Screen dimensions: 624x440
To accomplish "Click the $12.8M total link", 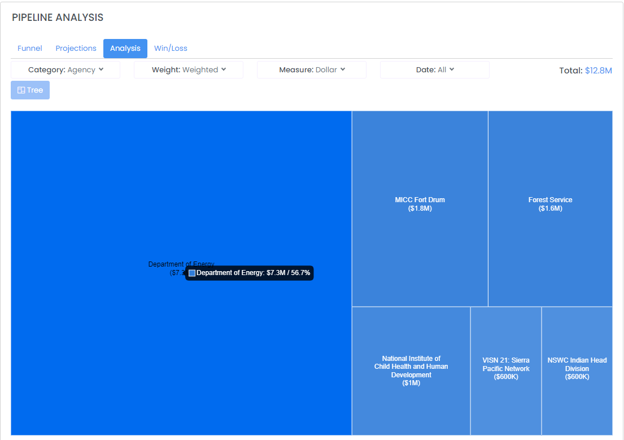I will (598, 70).
